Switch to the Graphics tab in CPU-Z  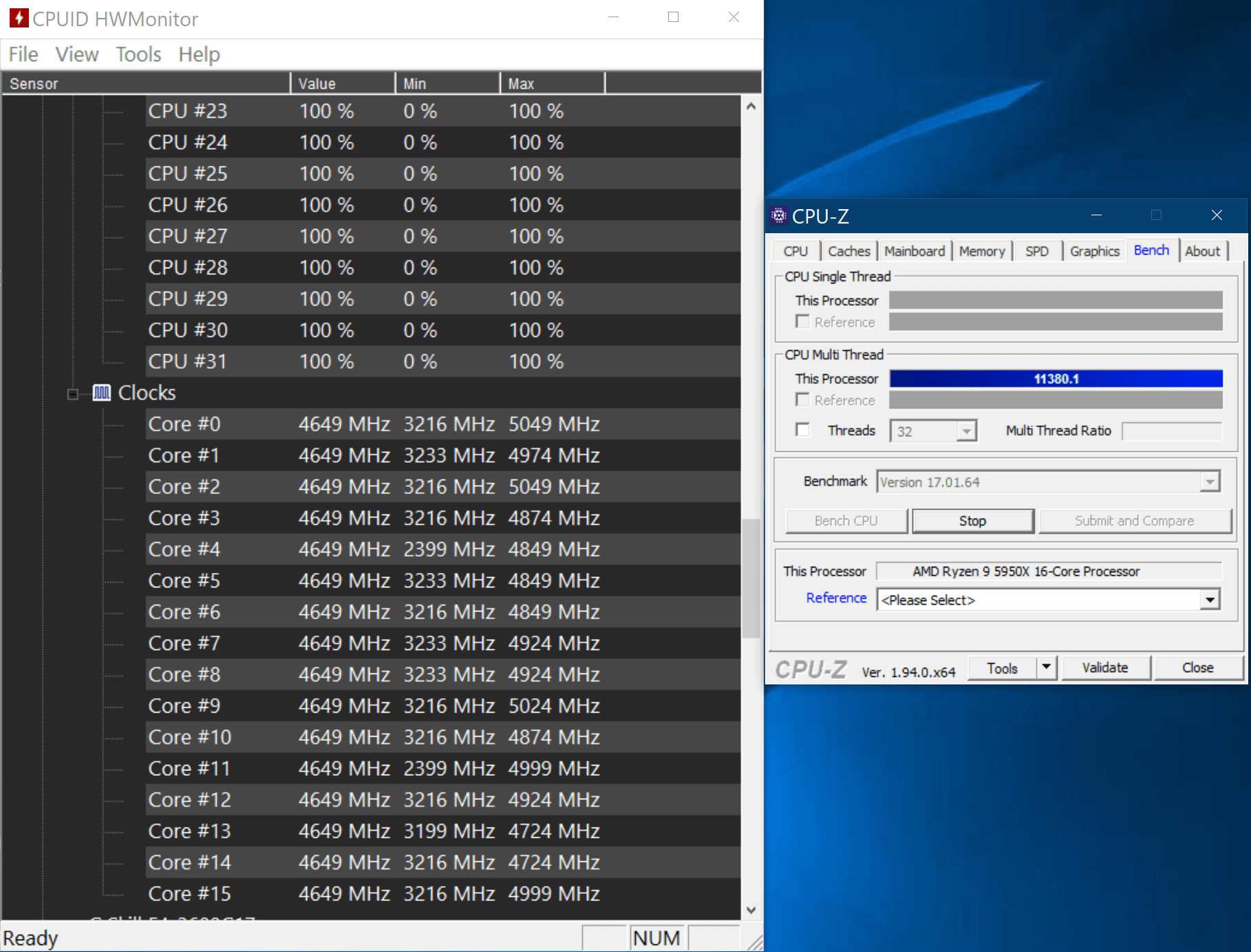(1095, 251)
